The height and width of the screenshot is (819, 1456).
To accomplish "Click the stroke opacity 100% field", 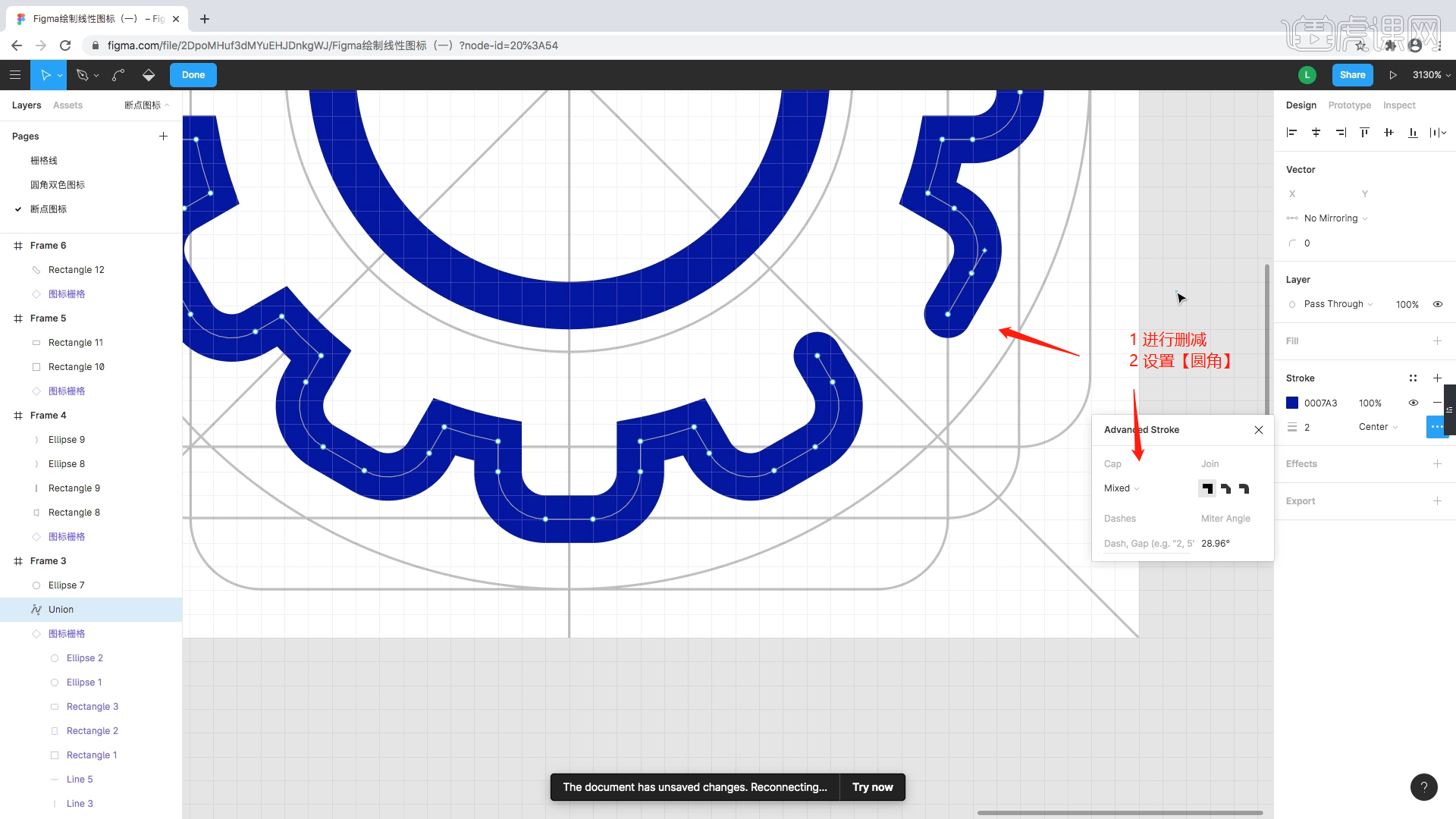I will pyautogui.click(x=1370, y=403).
